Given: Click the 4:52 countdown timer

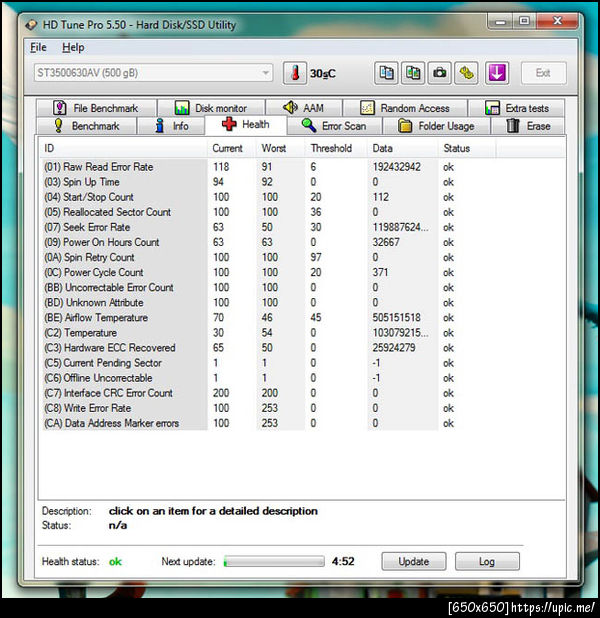Looking at the screenshot, I should pos(343,561).
